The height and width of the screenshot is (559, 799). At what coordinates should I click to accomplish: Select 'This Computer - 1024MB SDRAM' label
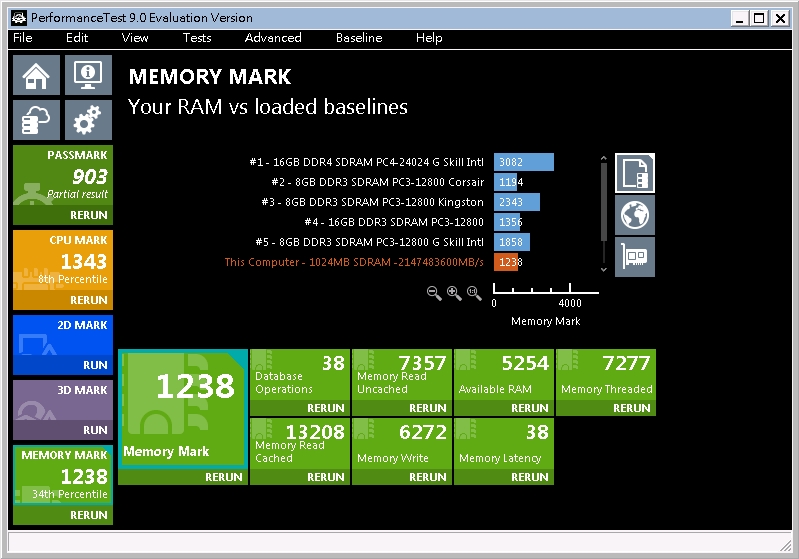[354, 262]
